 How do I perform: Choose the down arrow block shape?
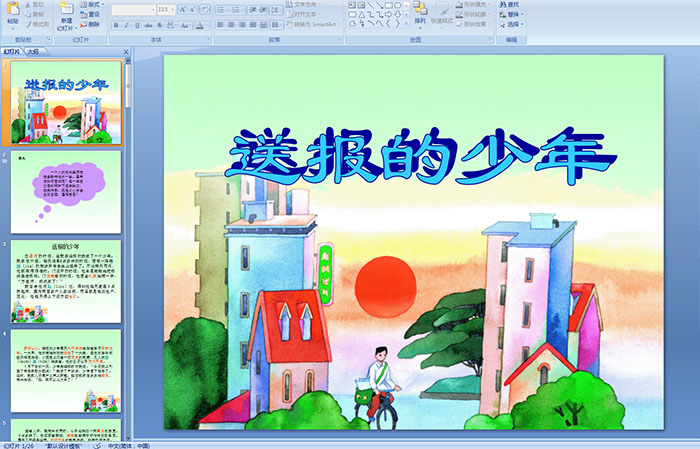click(397, 14)
